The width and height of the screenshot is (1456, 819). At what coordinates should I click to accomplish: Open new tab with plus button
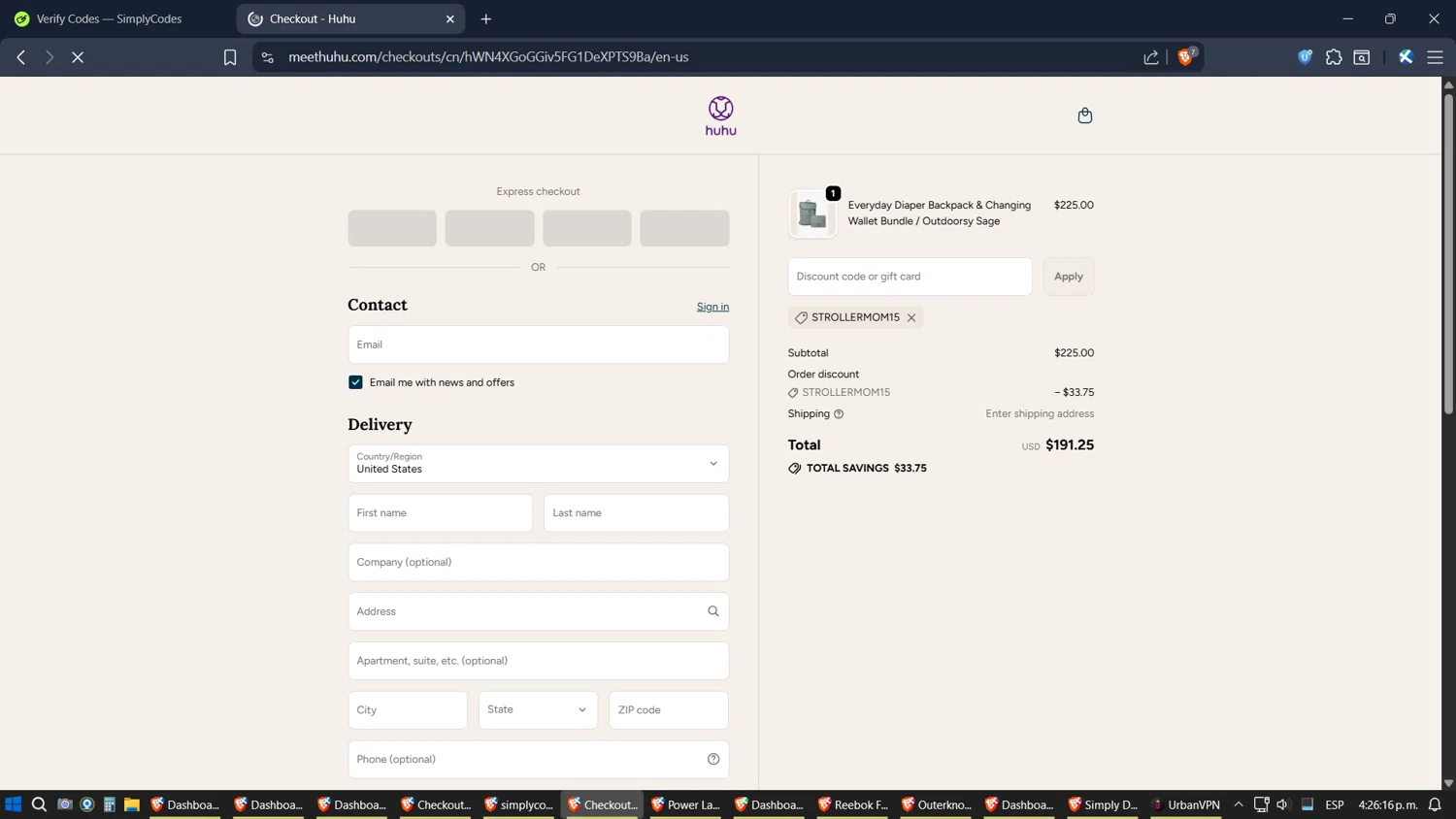pyautogui.click(x=486, y=18)
